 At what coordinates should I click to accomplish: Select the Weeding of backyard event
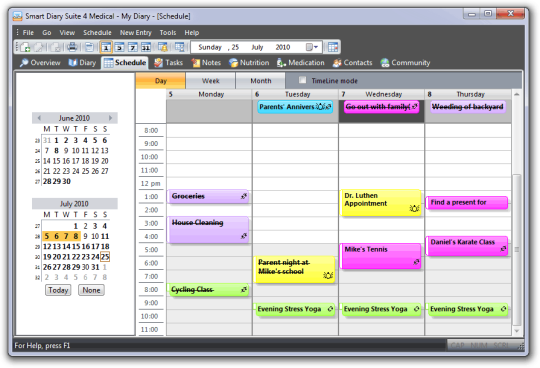pos(468,107)
